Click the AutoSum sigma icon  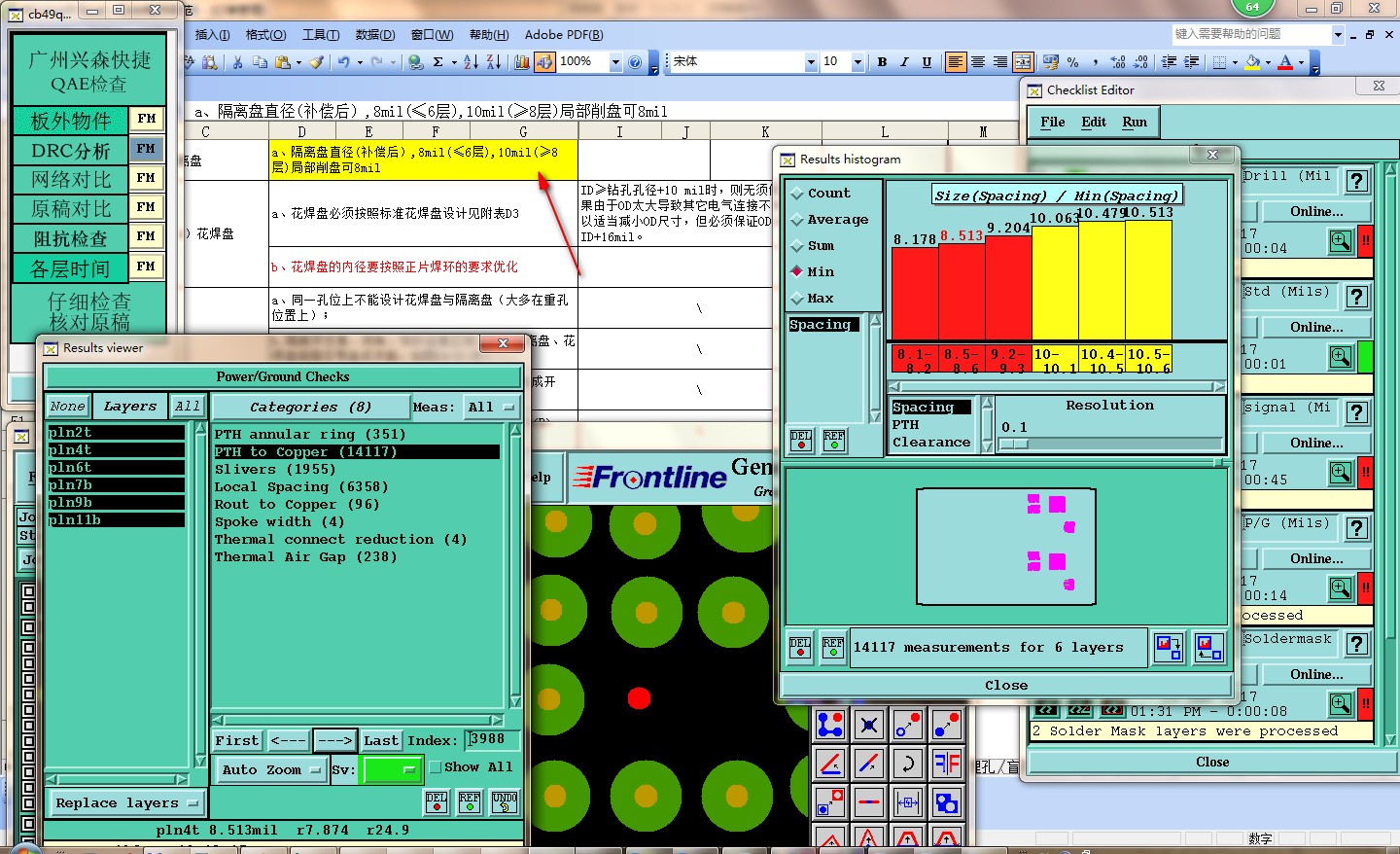click(x=438, y=61)
